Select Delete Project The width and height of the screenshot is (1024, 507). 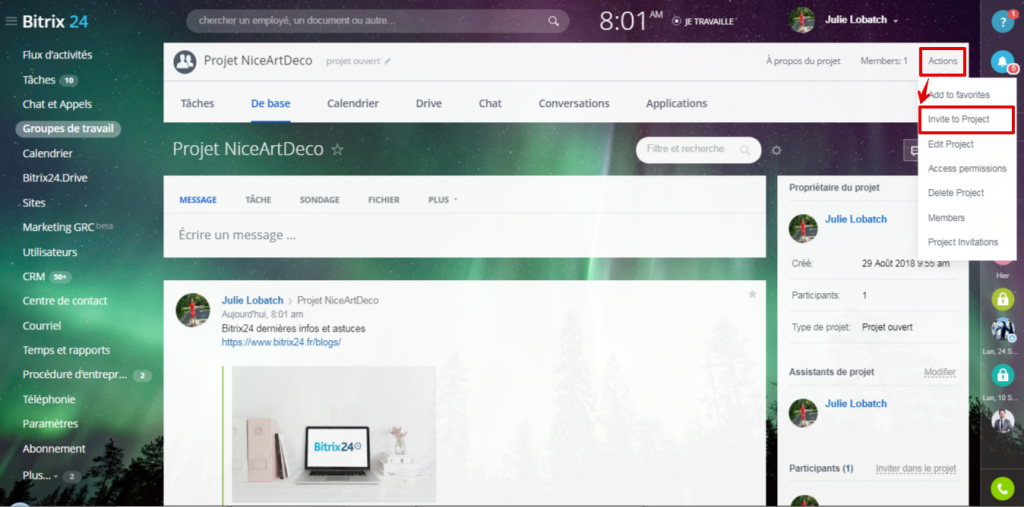click(956, 193)
